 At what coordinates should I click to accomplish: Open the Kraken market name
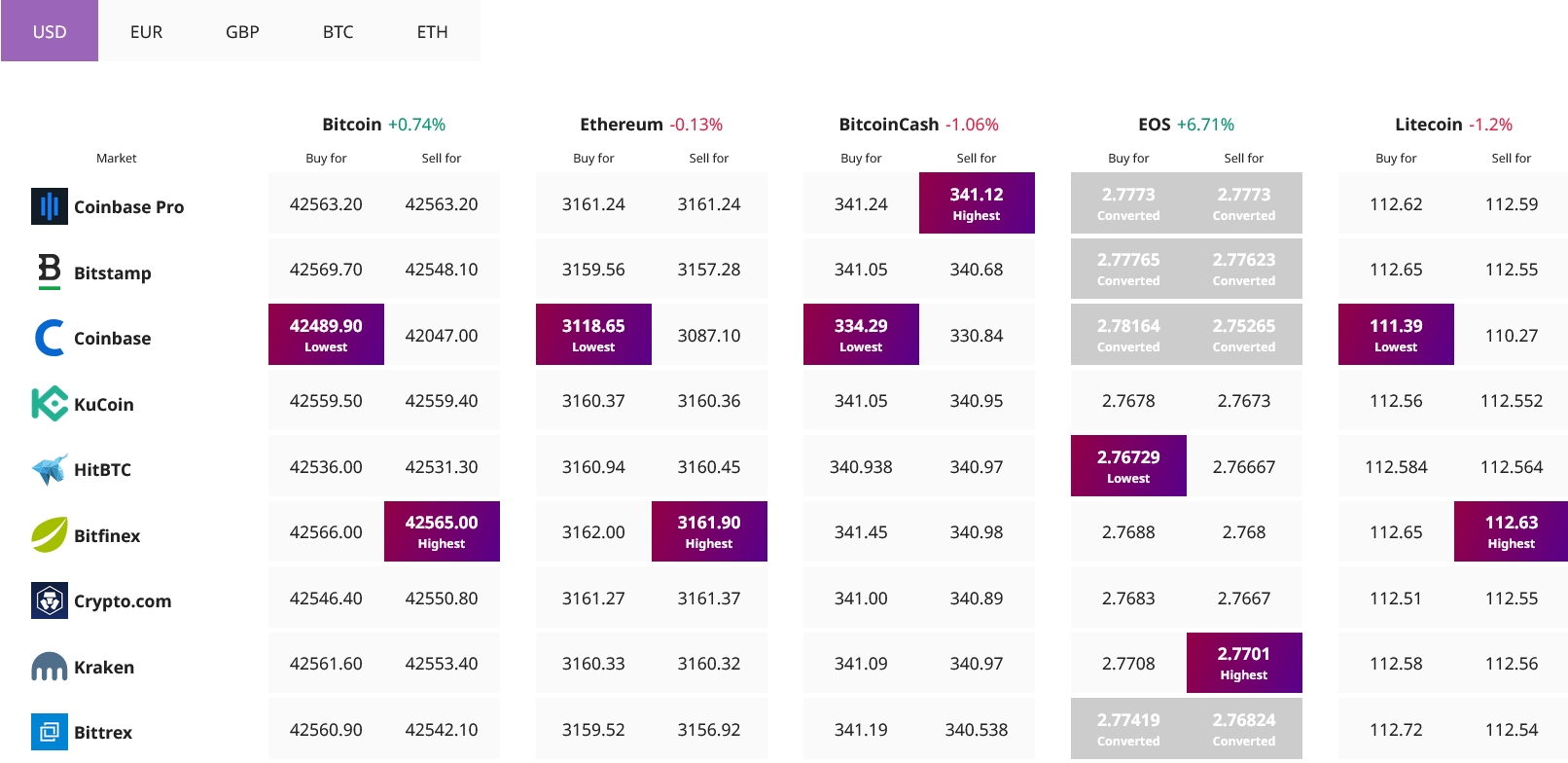coord(104,667)
